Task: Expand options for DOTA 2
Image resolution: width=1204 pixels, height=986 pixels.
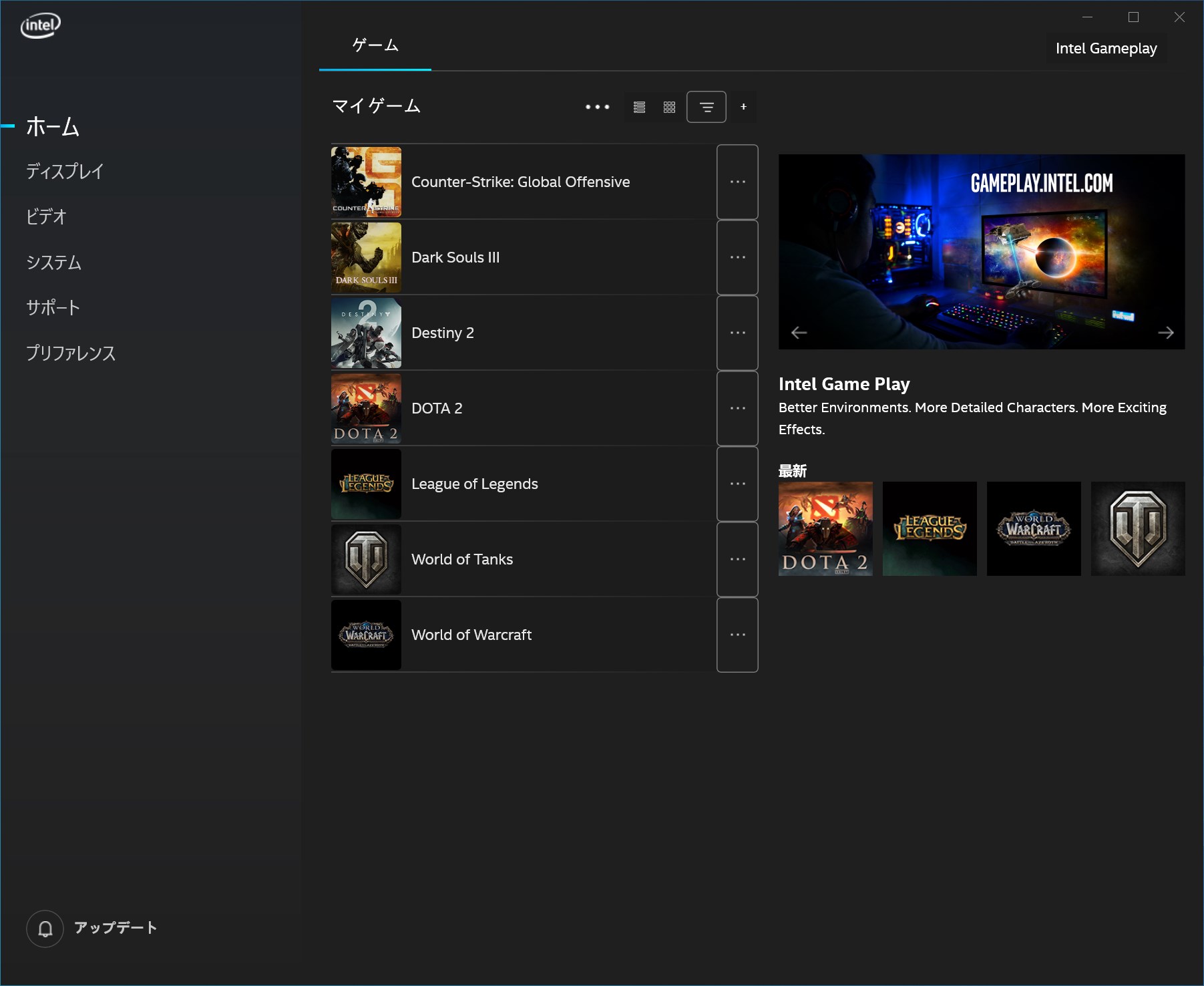Action: click(737, 408)
